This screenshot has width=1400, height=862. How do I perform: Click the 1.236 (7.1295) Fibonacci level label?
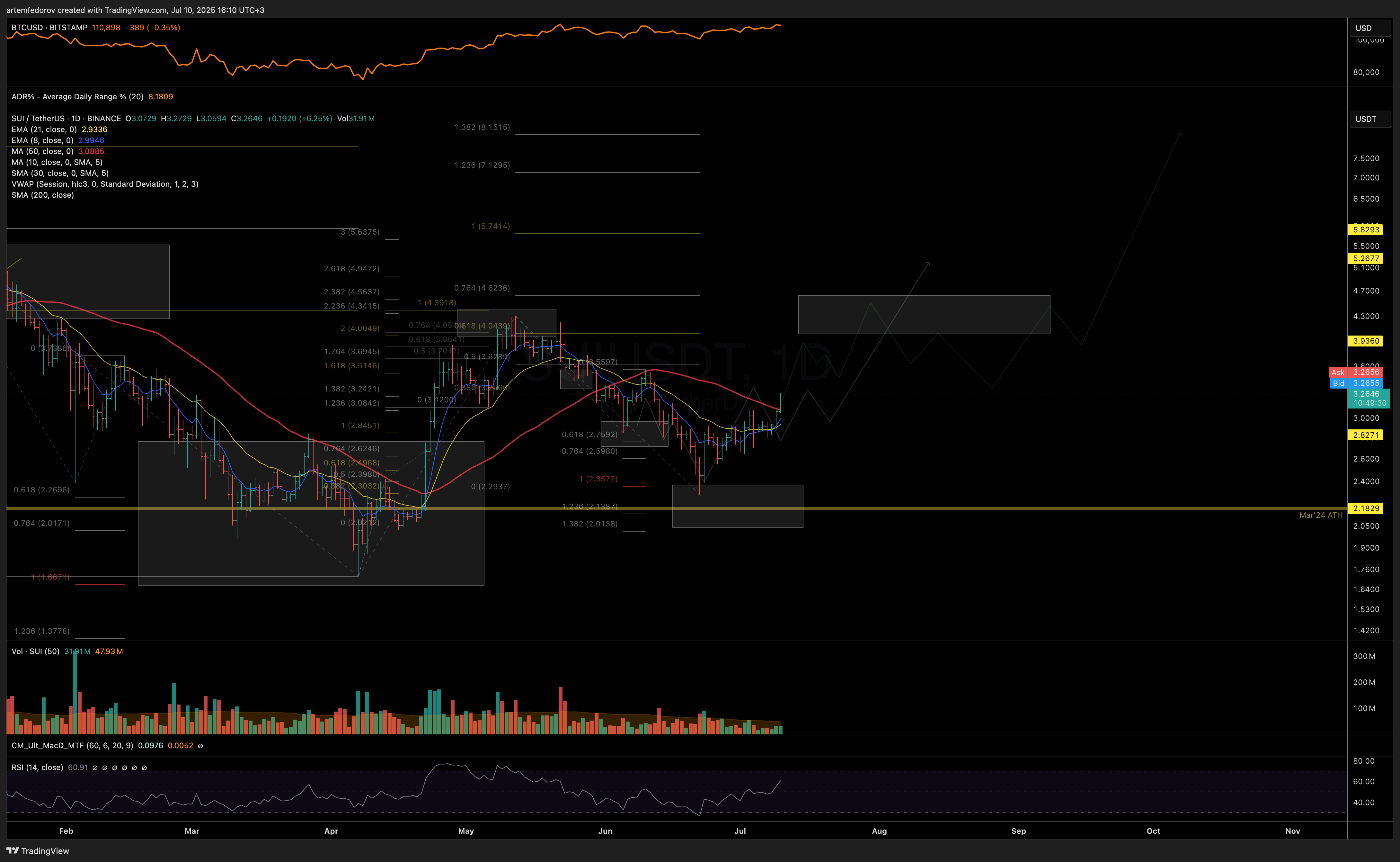point(482,165)
